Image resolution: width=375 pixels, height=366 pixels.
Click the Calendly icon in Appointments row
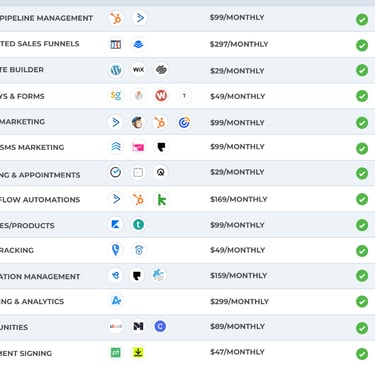(116, 172)
